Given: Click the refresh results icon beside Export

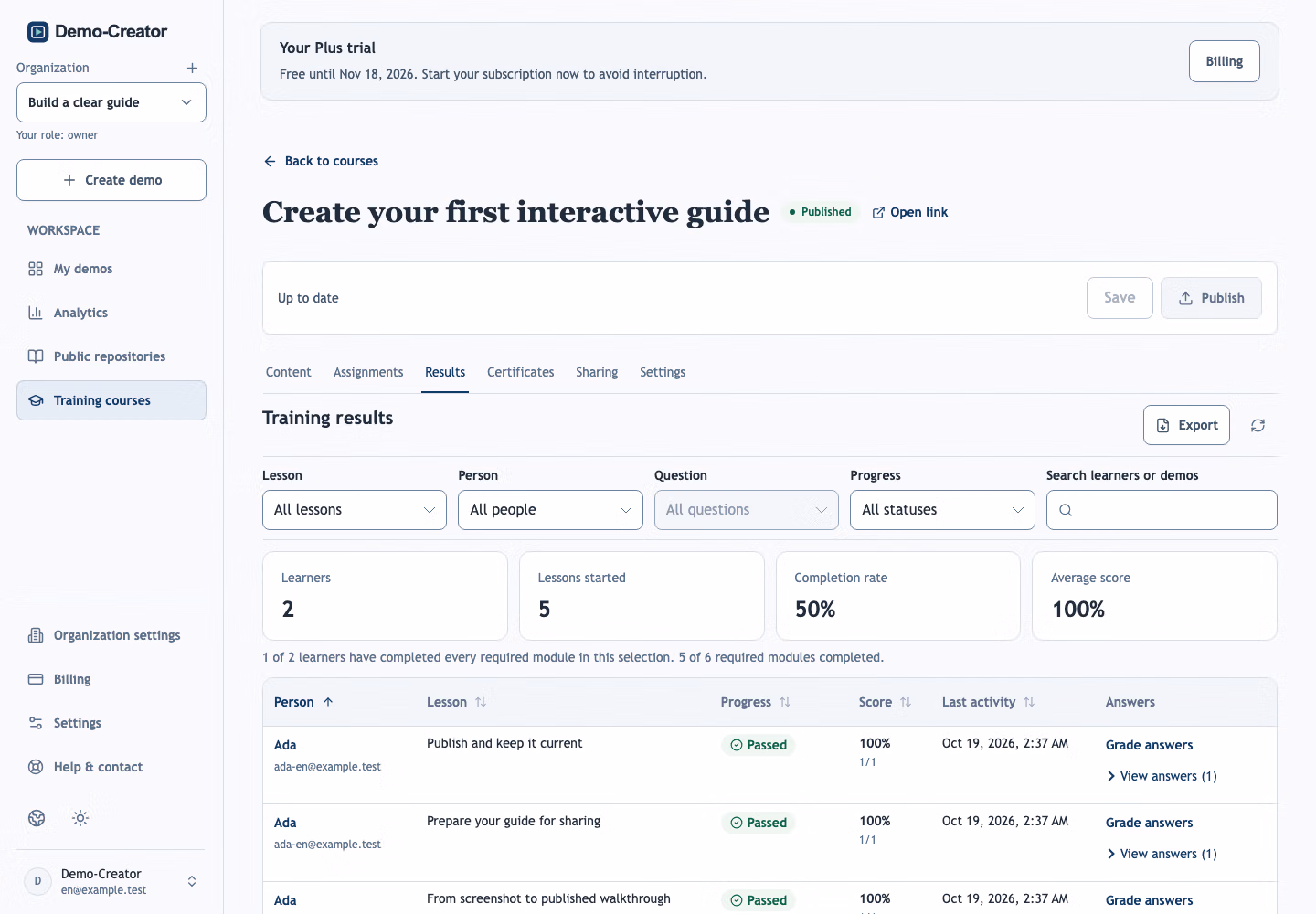Looking at the screenshot, I should pos(1258,425).
